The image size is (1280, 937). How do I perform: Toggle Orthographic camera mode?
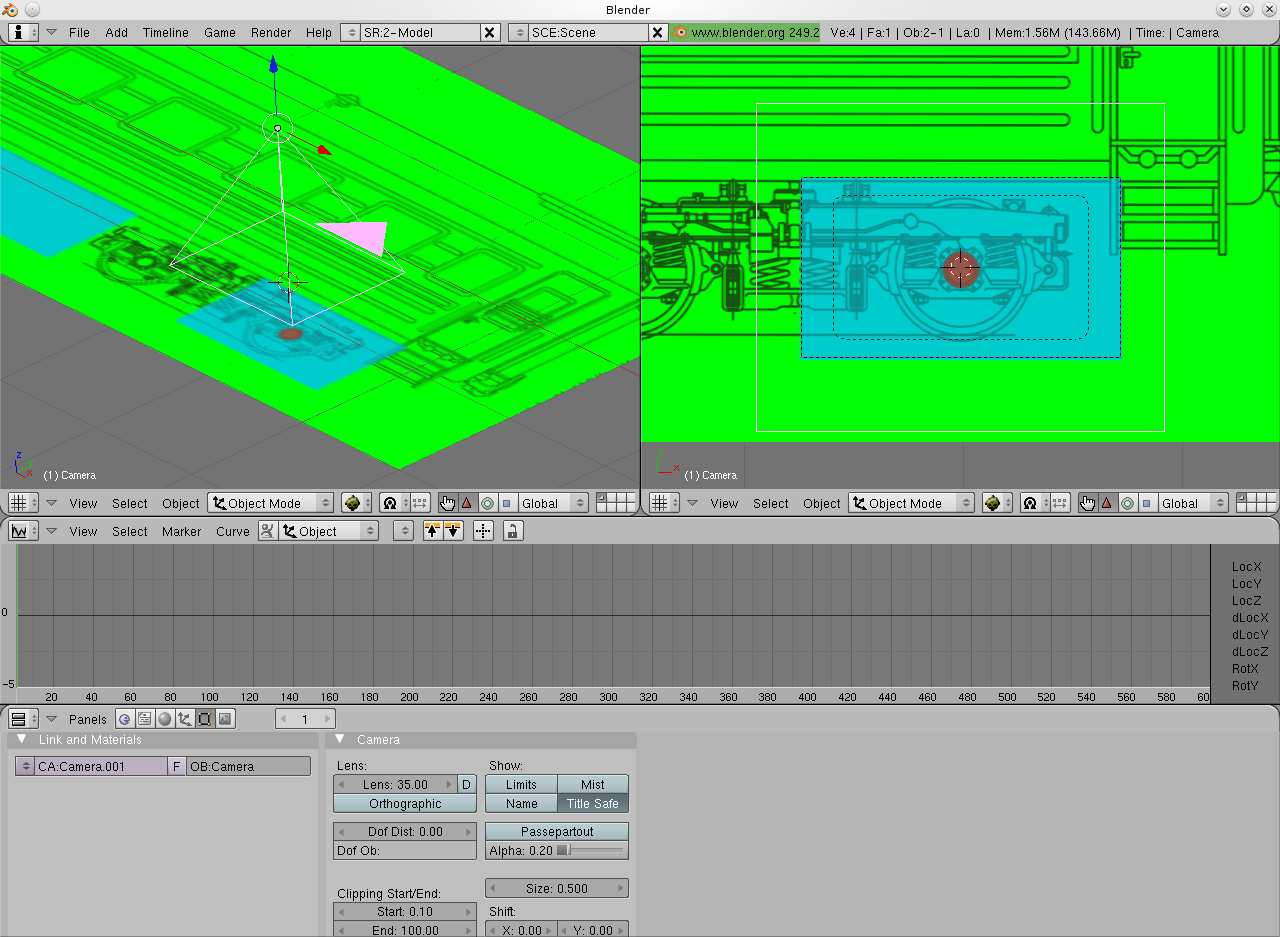pyautogui.click(x=405, y=803)
